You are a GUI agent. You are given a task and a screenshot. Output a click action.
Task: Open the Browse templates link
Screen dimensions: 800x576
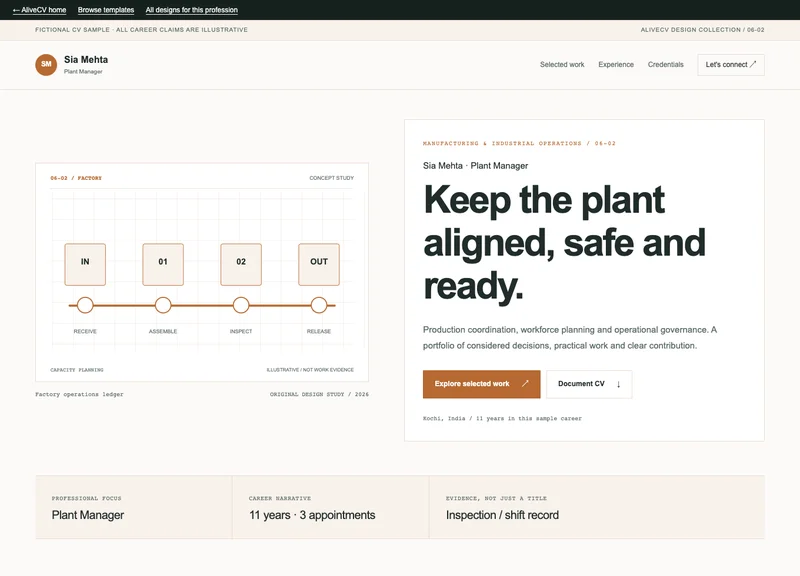click(x=106, y=10)
